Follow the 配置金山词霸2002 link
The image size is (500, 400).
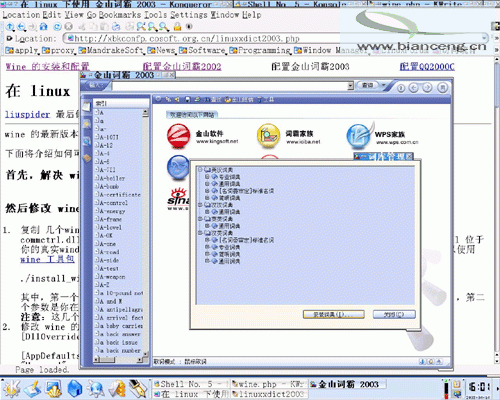click(x=182, y=66)
